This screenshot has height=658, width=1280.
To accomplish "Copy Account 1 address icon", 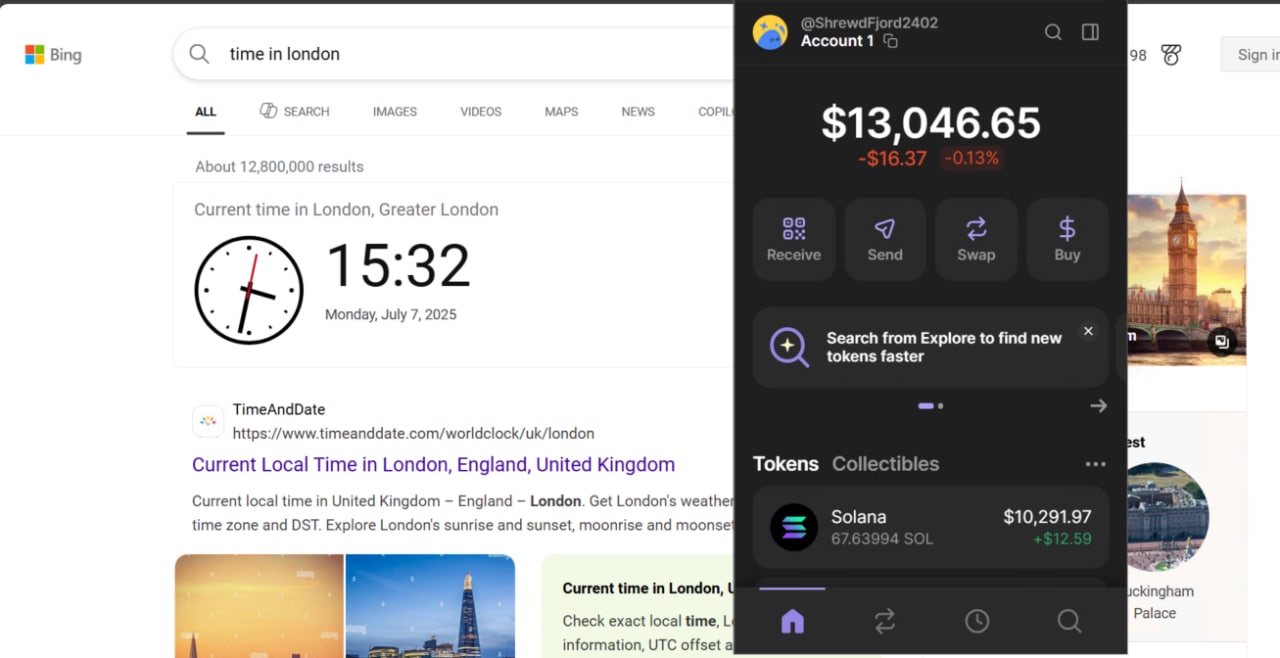I will point(890,41).
